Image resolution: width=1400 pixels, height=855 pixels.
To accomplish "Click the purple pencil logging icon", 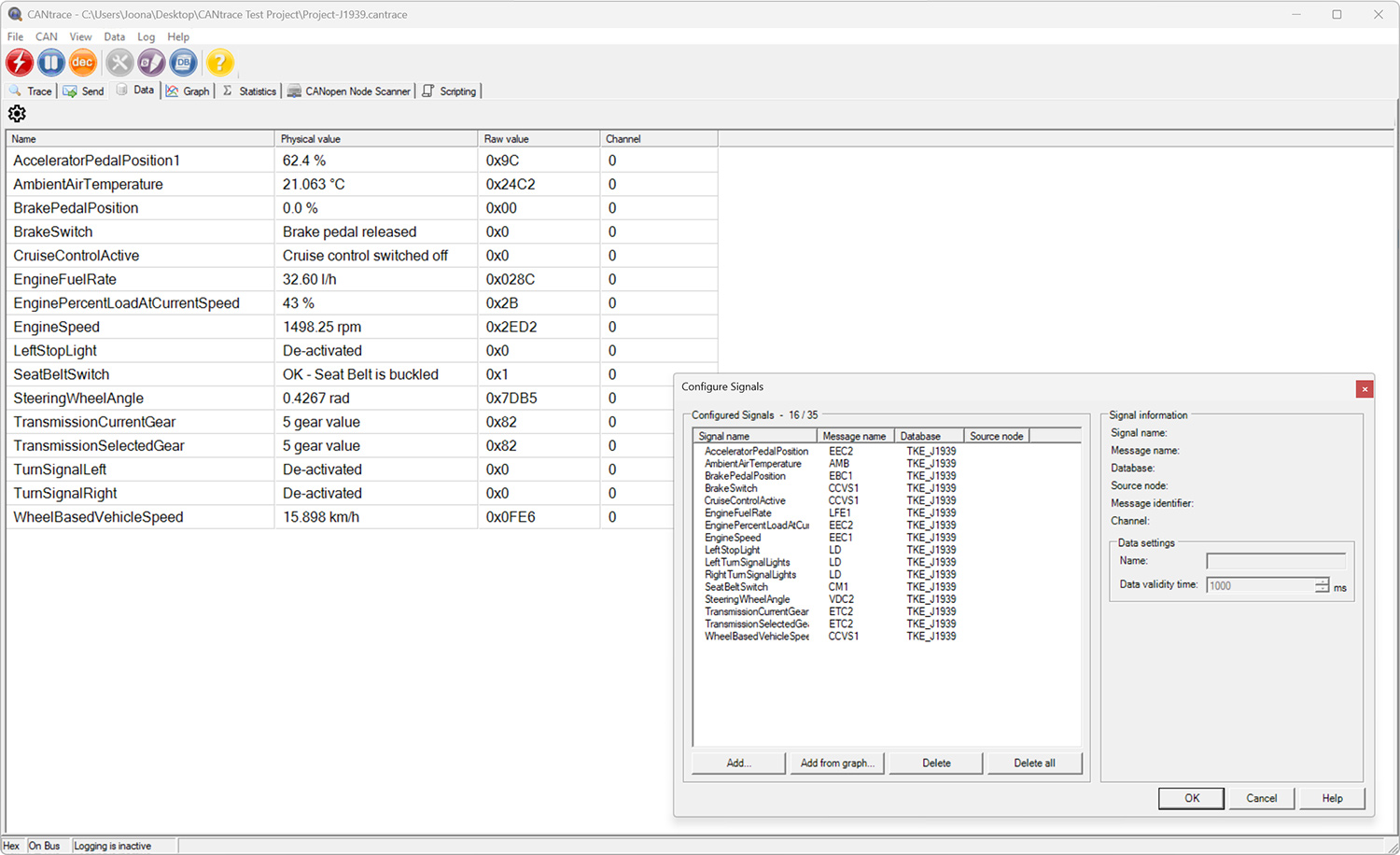I will click(x=151, y=63).
